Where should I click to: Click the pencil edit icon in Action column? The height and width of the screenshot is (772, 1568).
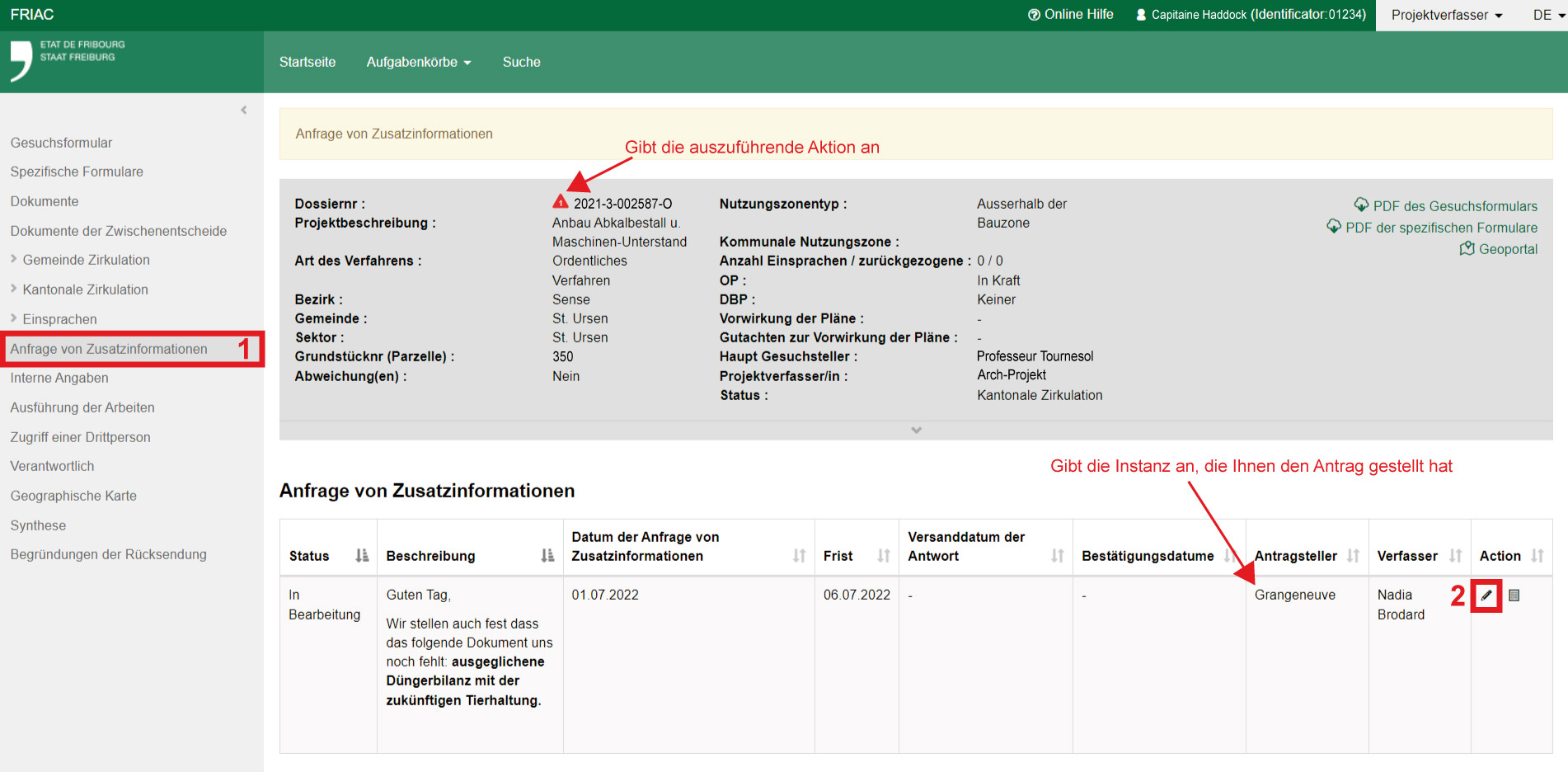[1486, 595]
